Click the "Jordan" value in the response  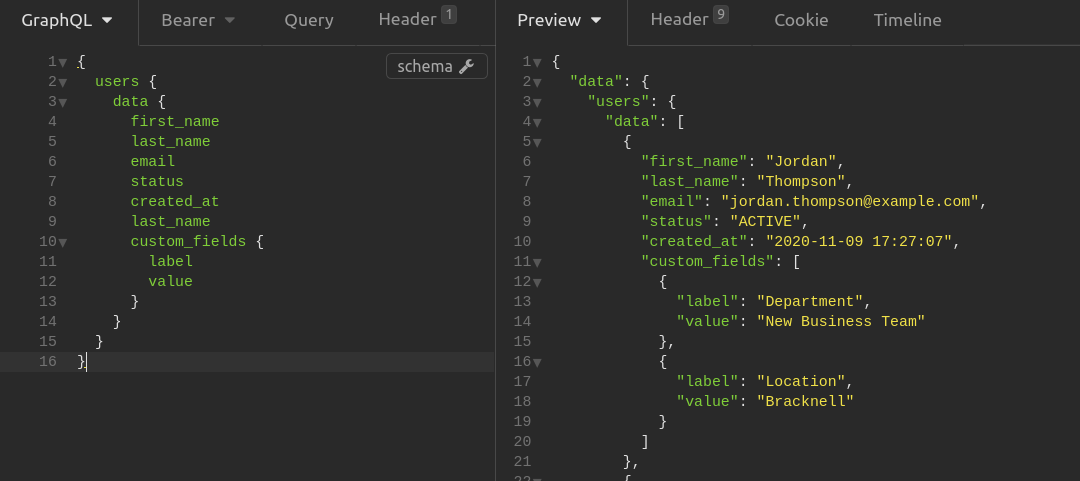[801, 162]
